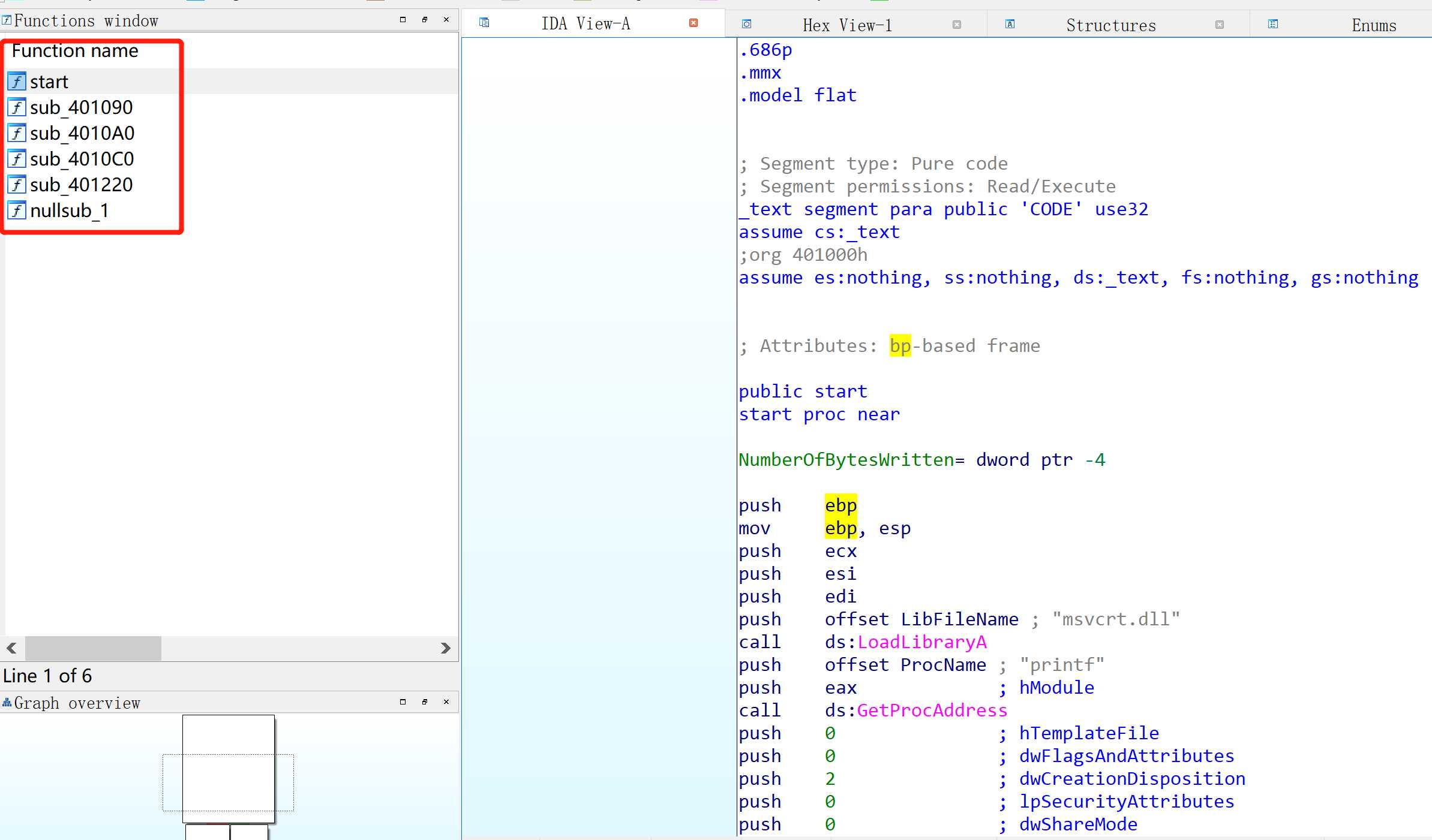Click the GetProcAddress import reference
1432x840 pixels.
[x=932, y=710]
